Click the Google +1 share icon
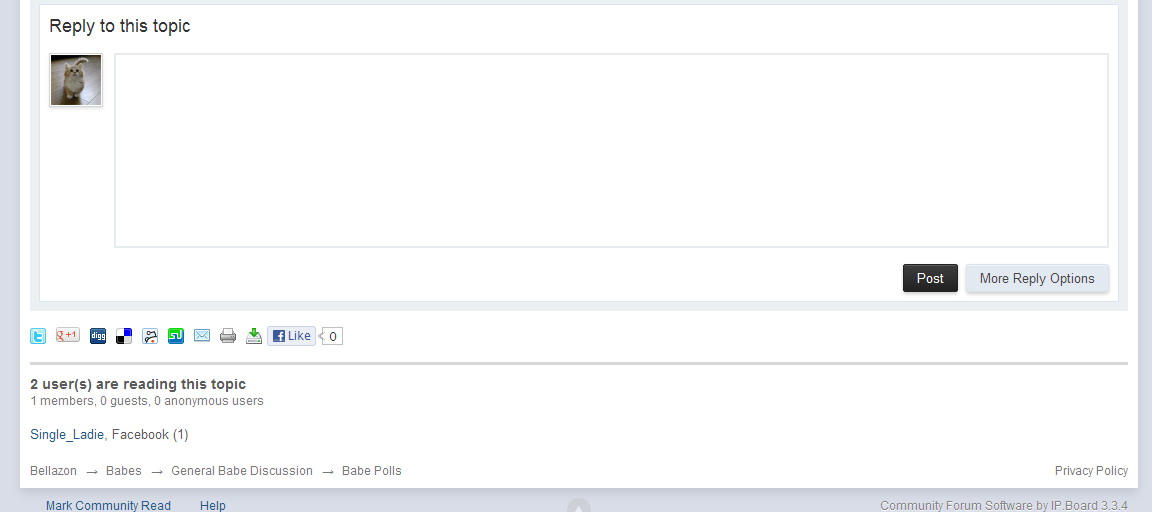 [x=68, y=335]
